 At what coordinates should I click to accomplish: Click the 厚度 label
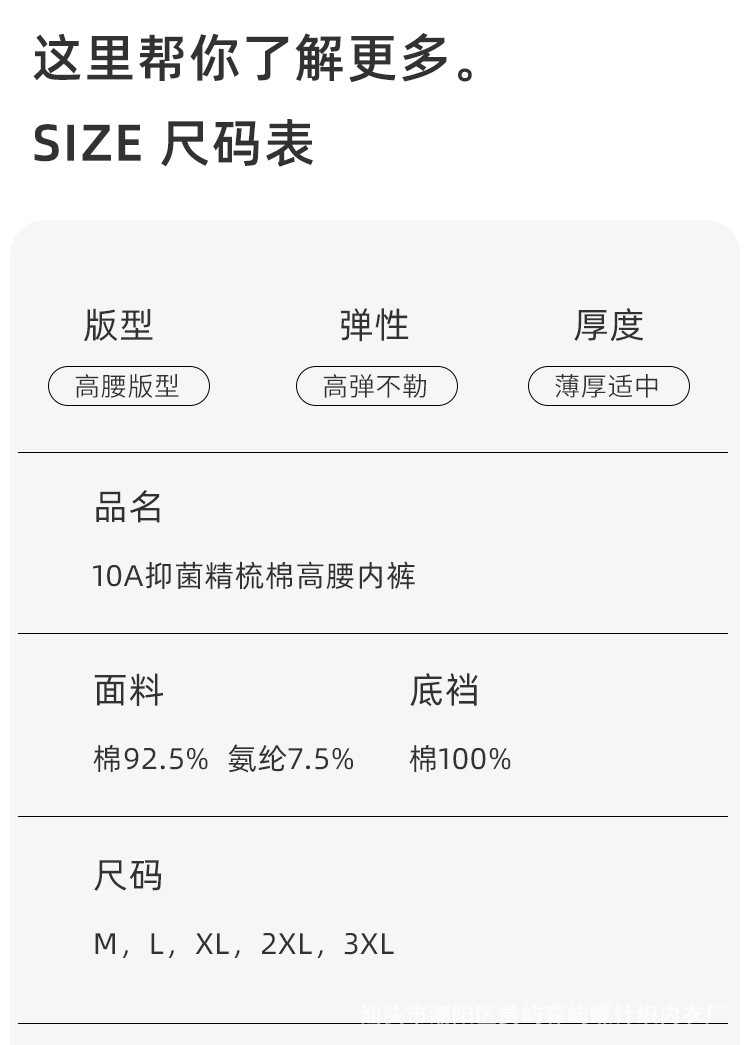(x=608, y=325)
